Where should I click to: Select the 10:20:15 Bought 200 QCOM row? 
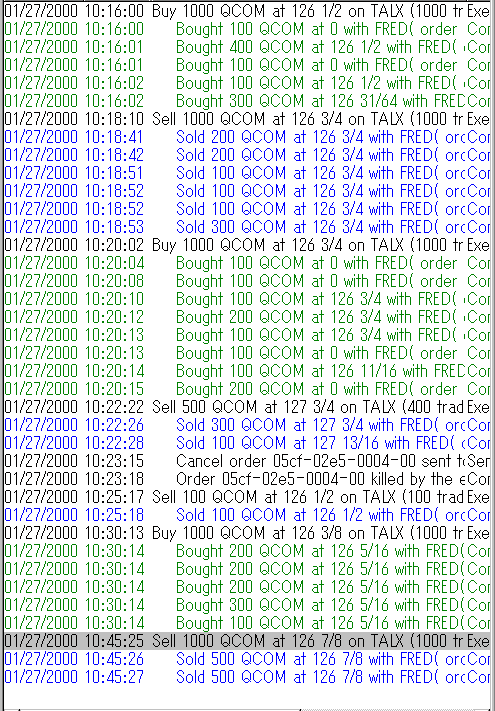[x=247, y=389]
